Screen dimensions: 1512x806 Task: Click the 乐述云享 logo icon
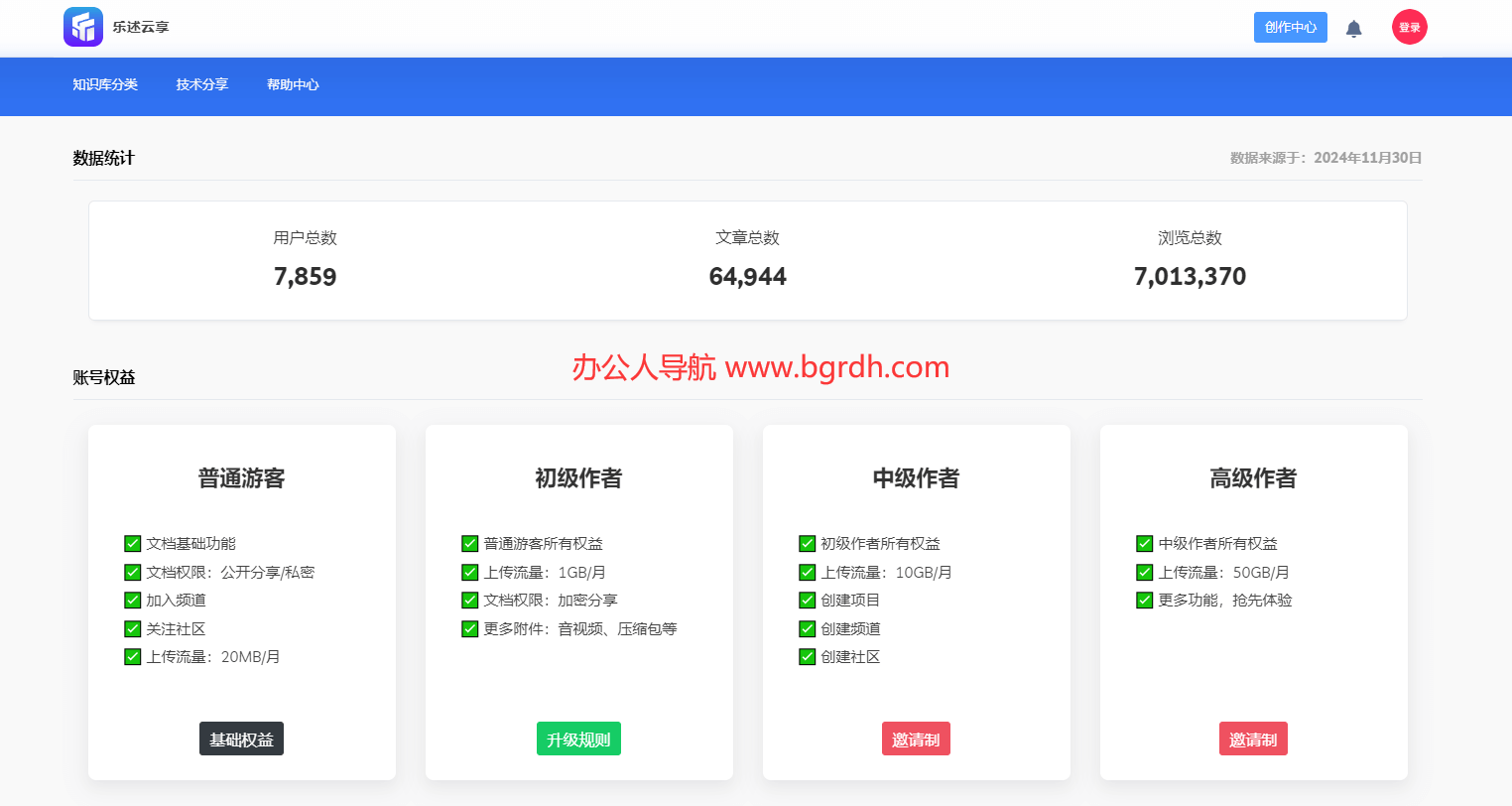(x=83, y=27)
